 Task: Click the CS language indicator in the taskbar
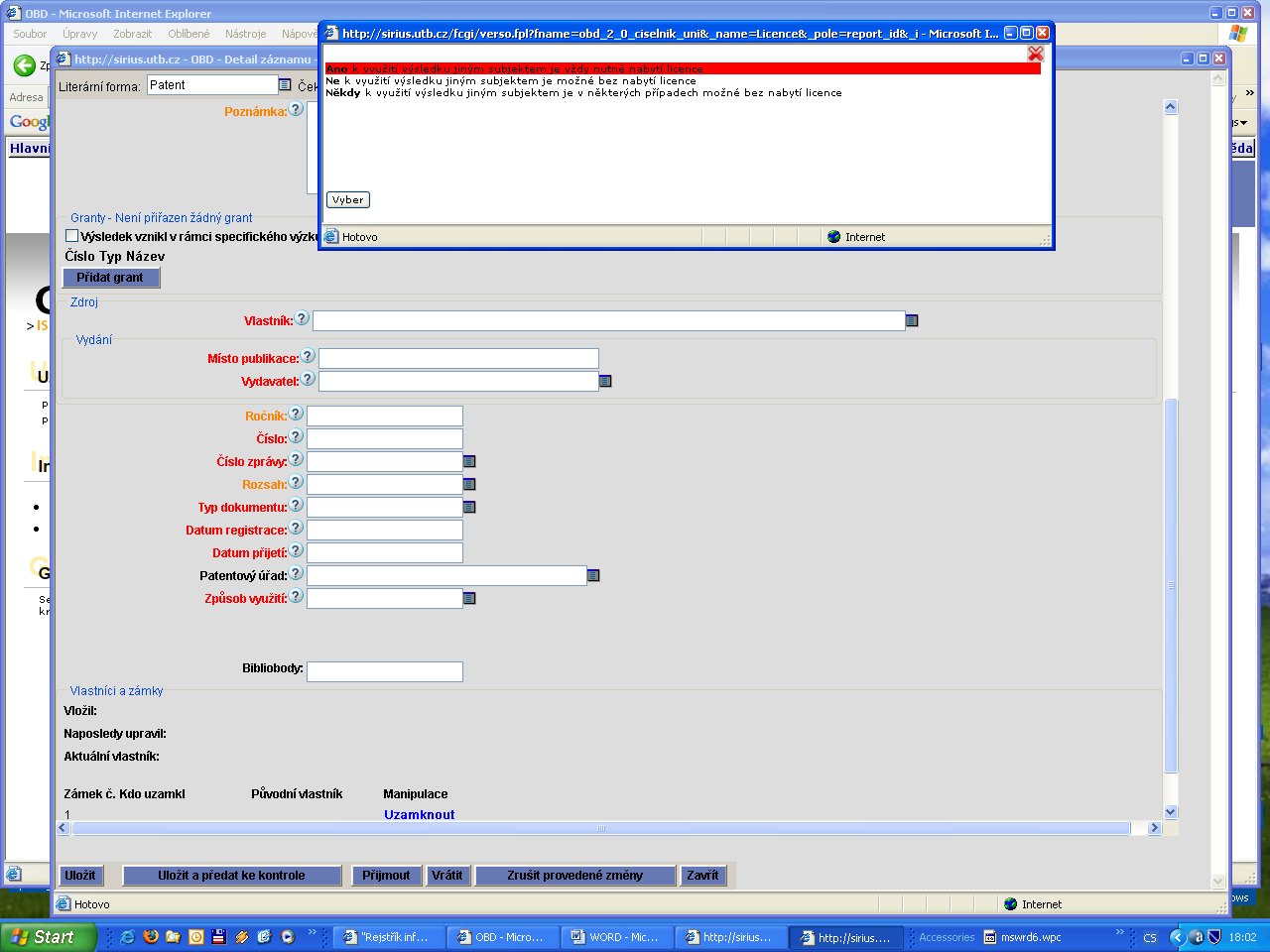pos(1150,937)
